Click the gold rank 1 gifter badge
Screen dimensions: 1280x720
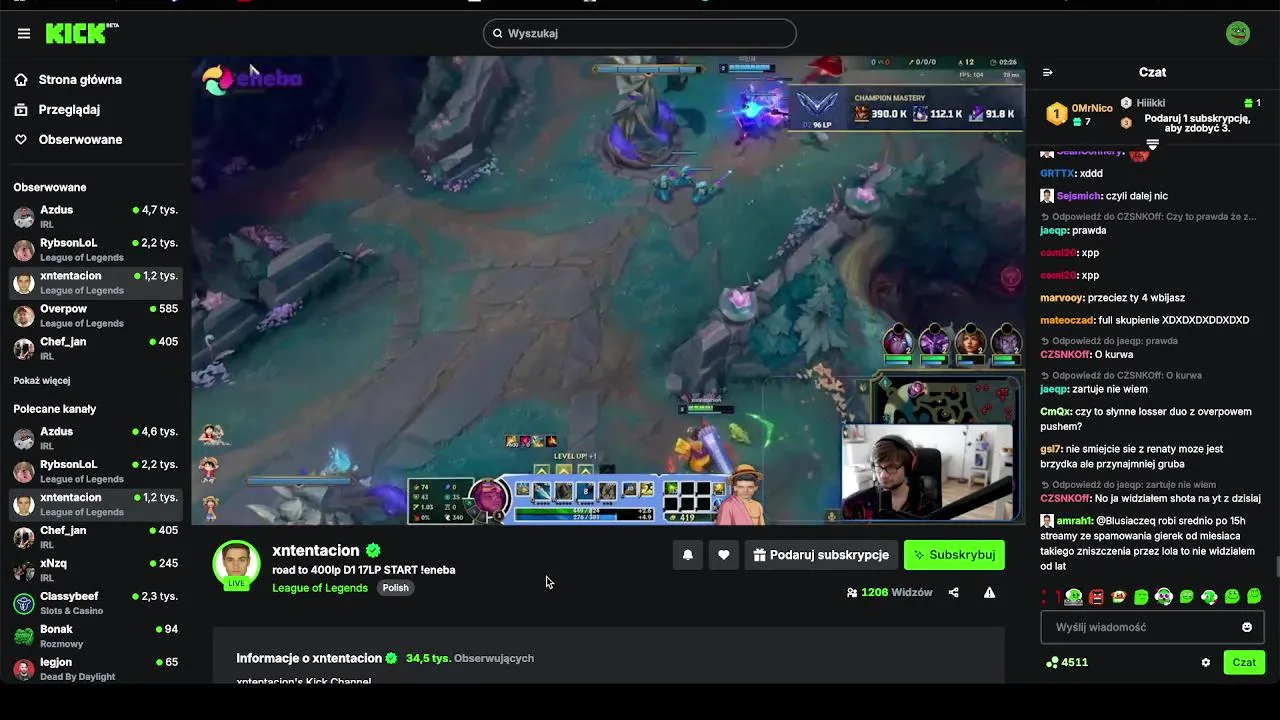1056,114
